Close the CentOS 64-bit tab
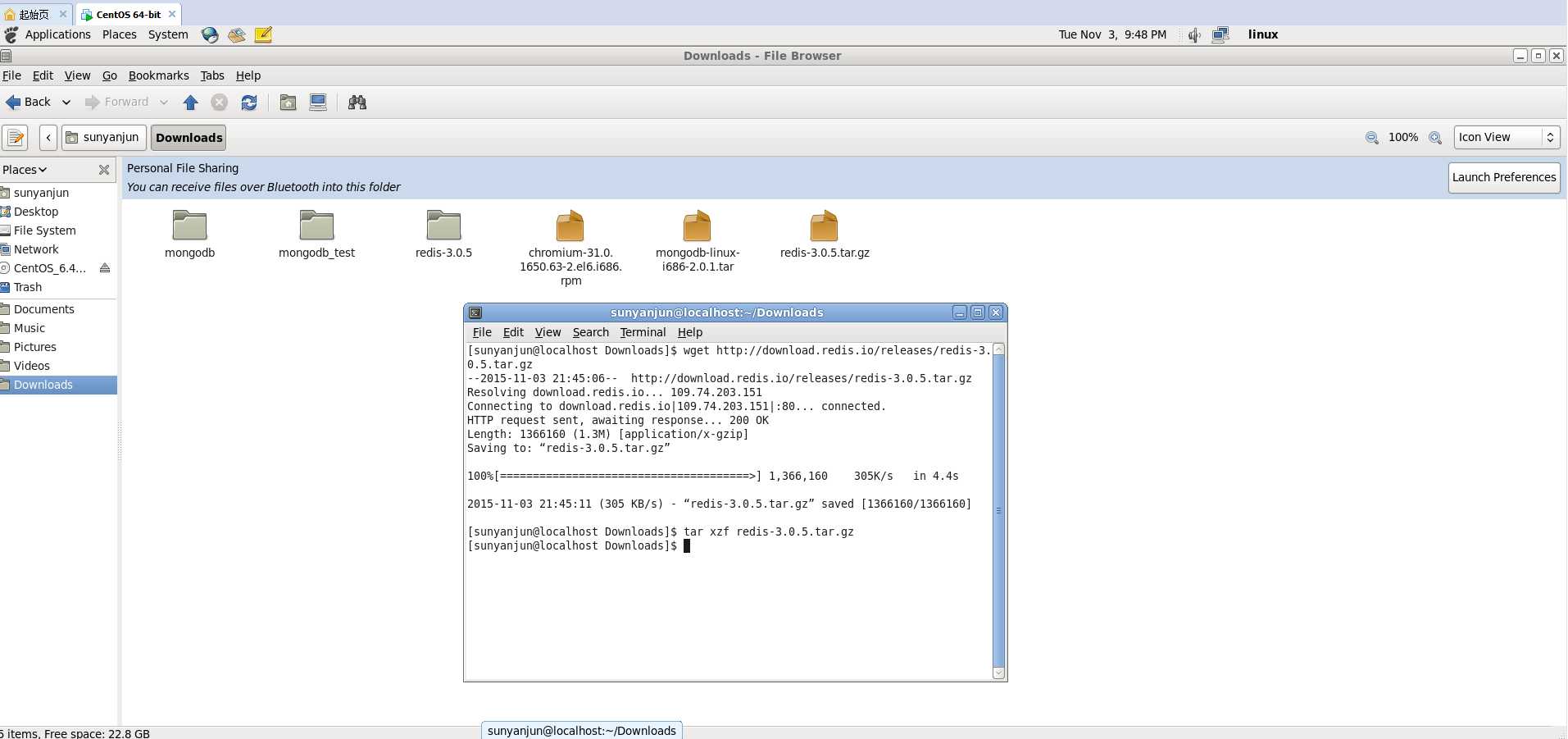This screenshot has width=1568, height=739. (x=172, y=14)
